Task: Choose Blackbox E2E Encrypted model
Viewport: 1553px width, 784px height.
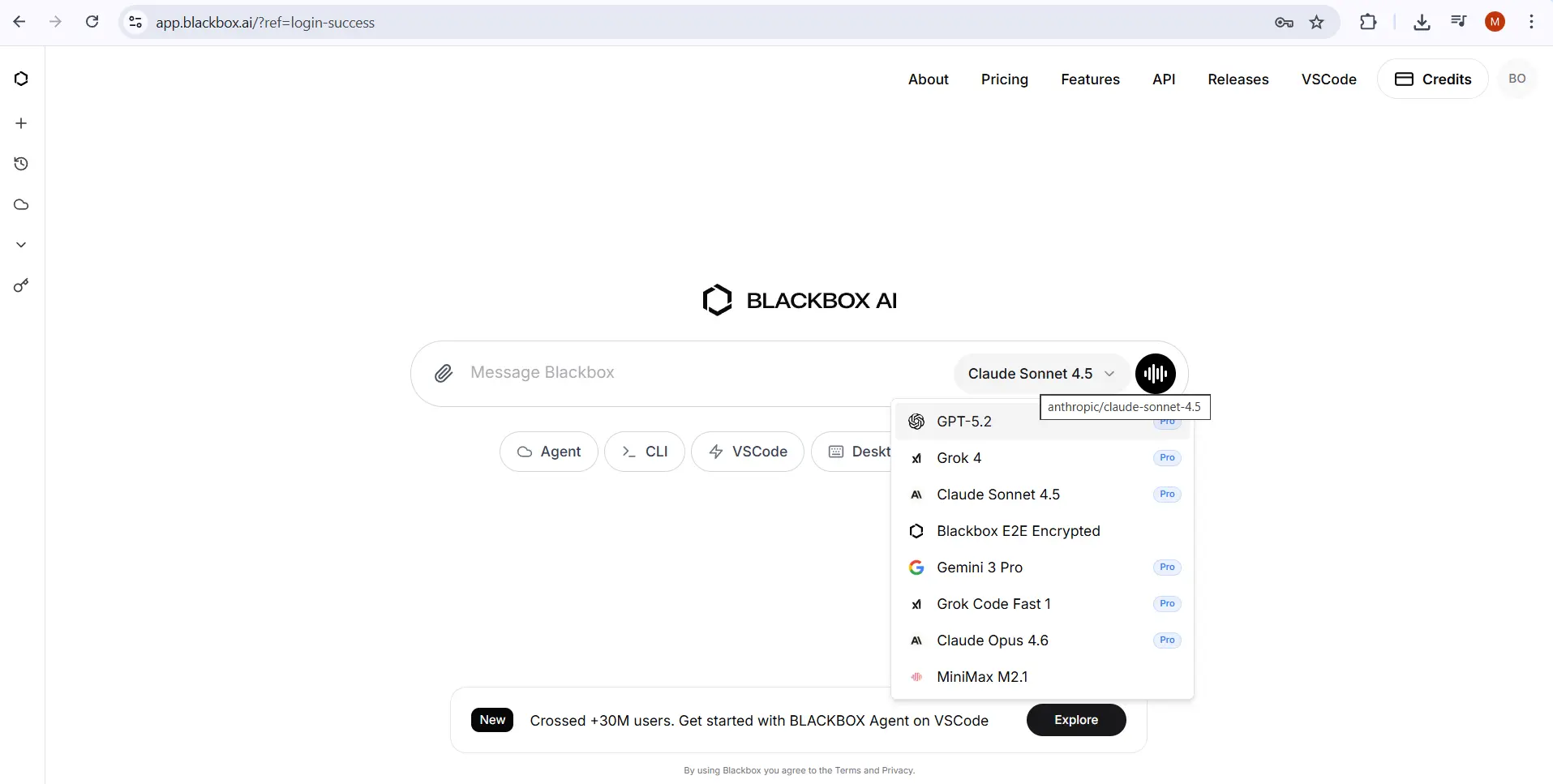Action: [x=1042, y=531]
